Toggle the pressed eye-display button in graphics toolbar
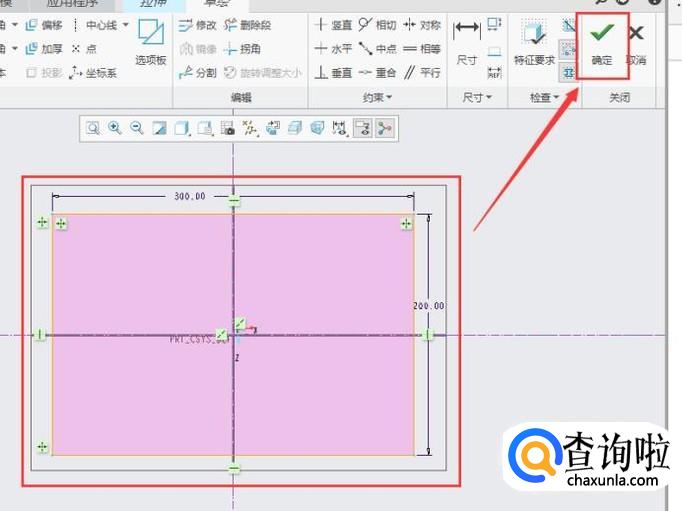 click(x=362, y=128)
